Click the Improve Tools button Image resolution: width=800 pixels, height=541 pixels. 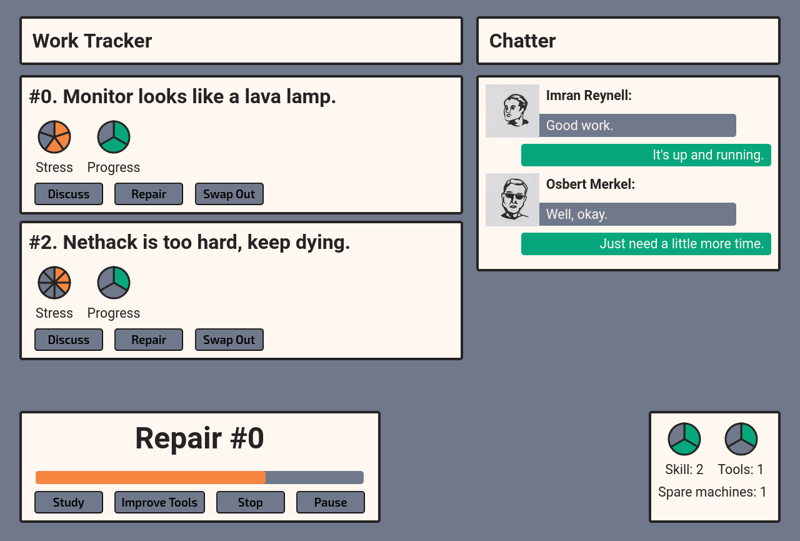point(159,502)
